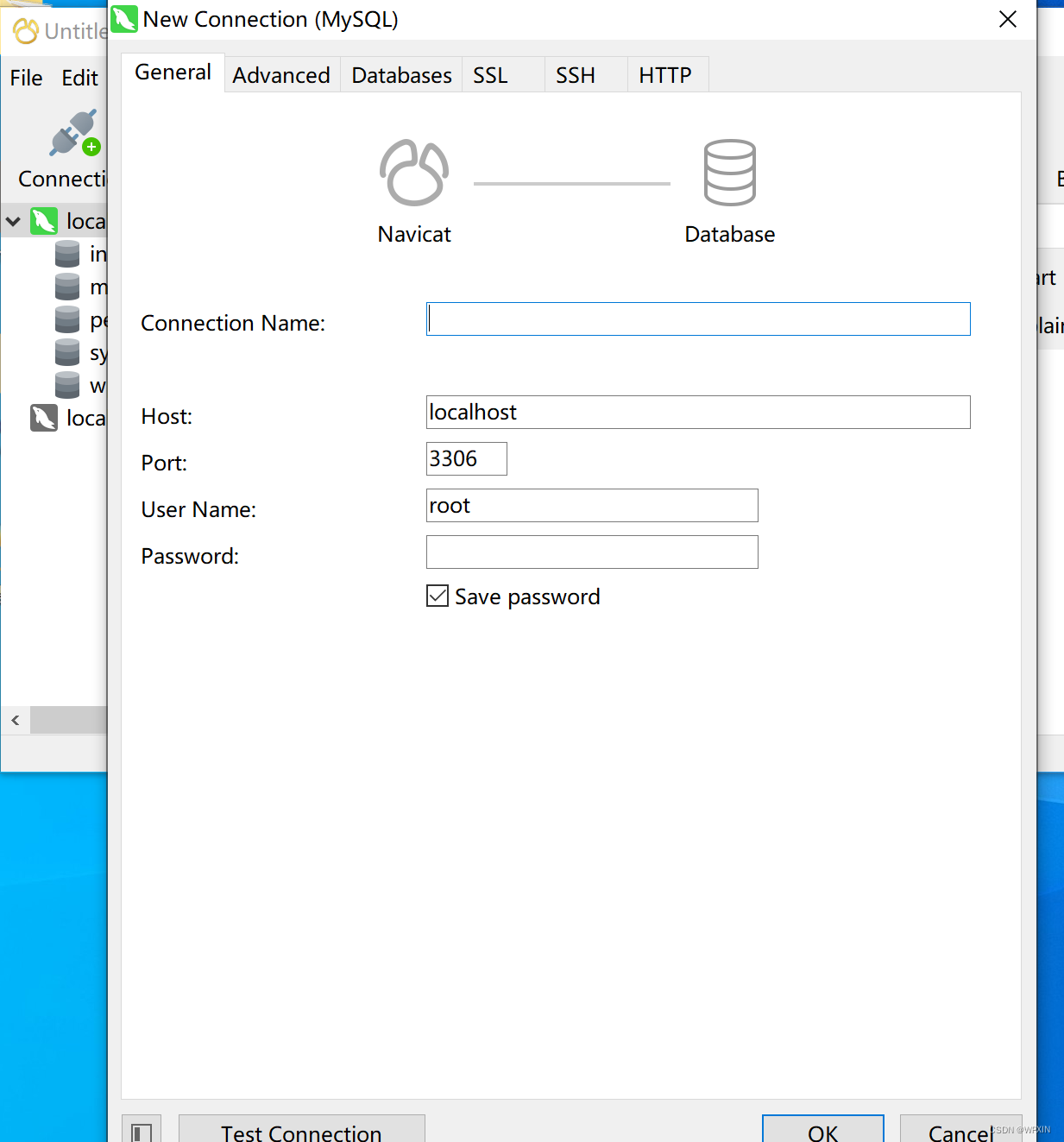Toggle the Save password checkbox
1064x1142 pixels.
[x=438, y=596]
